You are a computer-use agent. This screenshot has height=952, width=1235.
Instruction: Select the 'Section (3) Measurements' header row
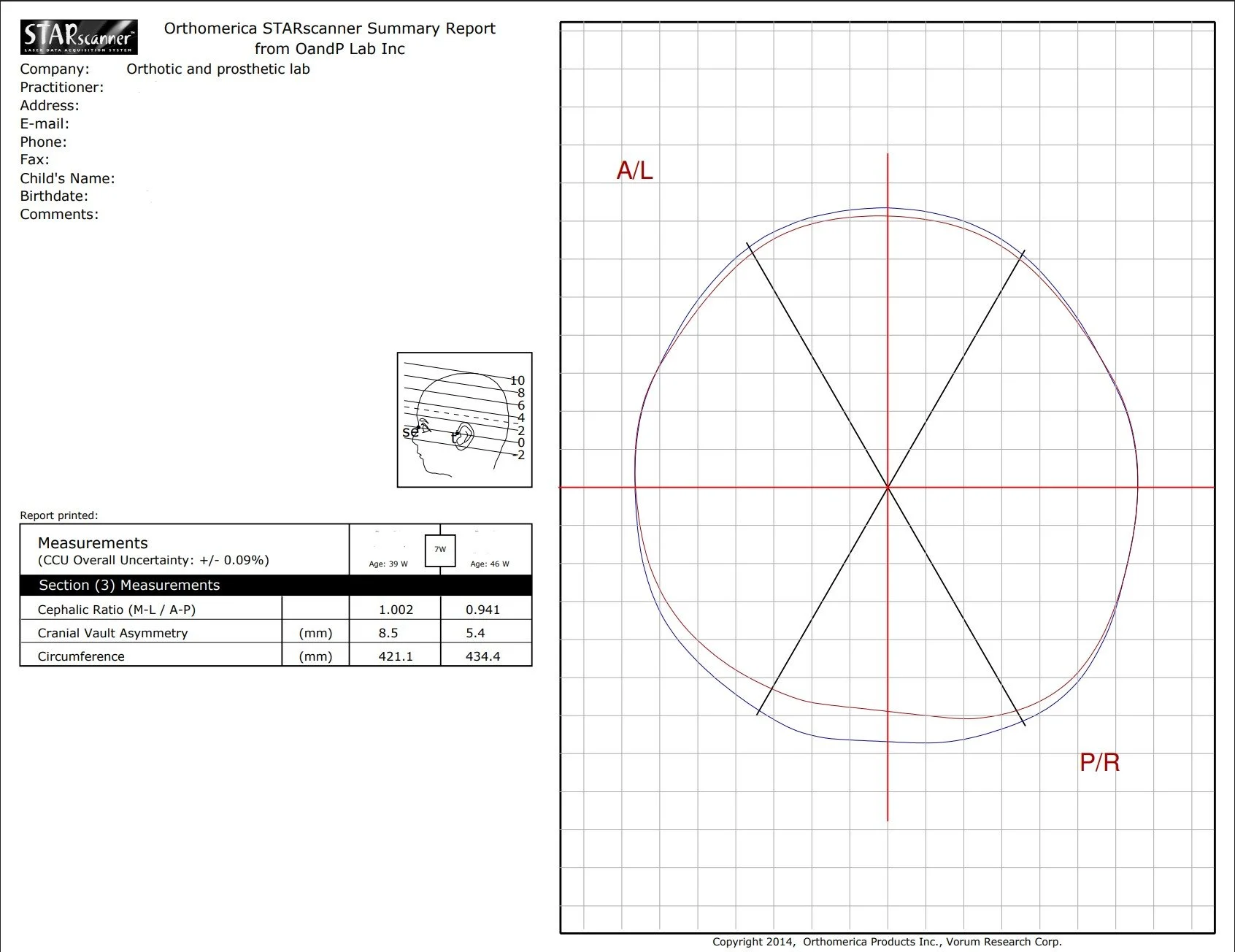[x=276, y=585]
